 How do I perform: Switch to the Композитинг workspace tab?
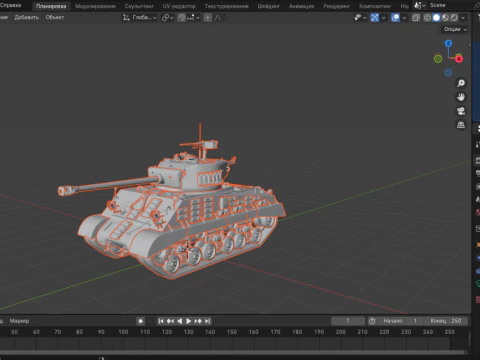[x=375, y=6]
